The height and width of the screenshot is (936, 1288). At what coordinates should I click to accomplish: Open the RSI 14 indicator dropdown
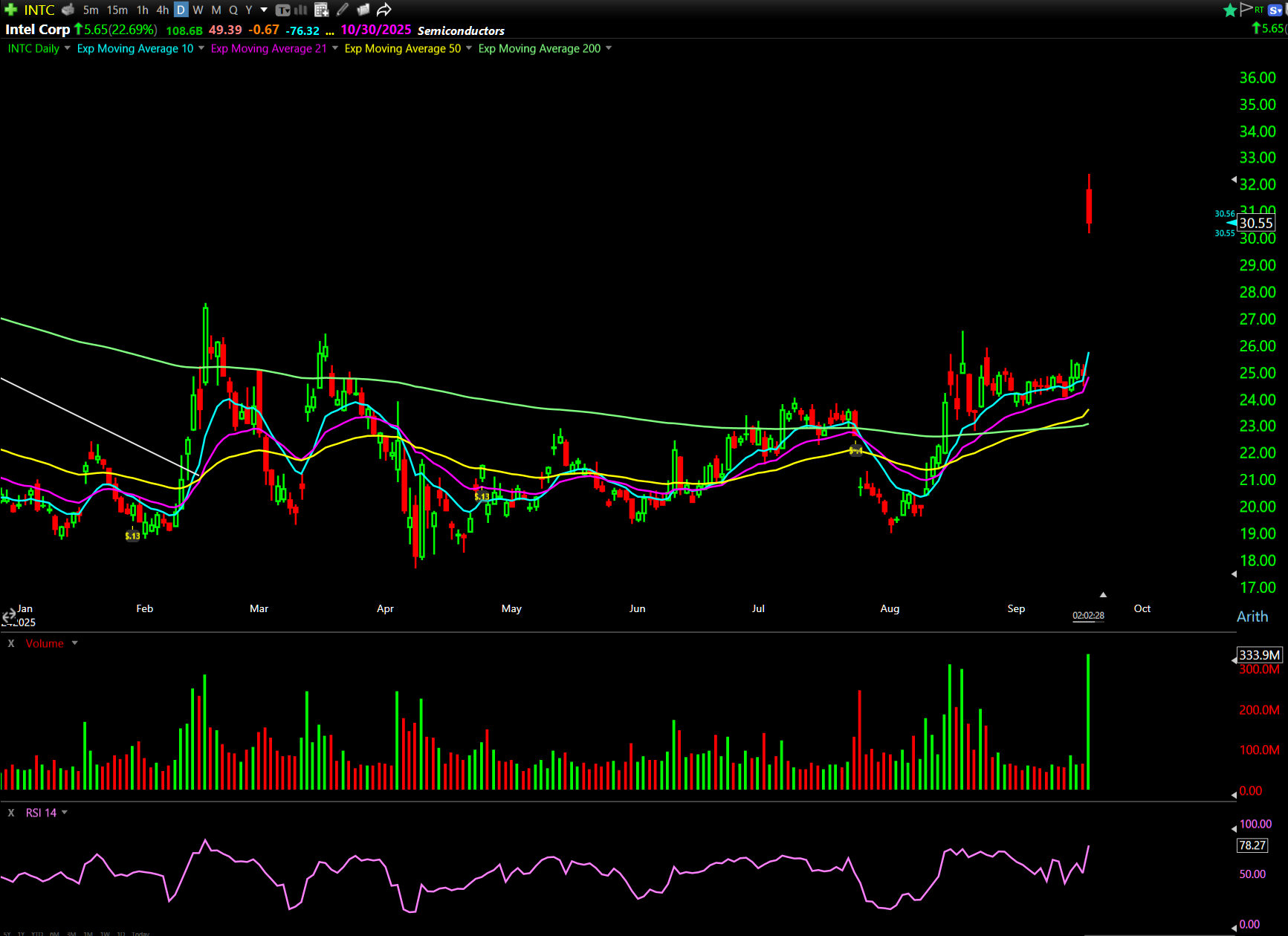click(x=65, y=813)
